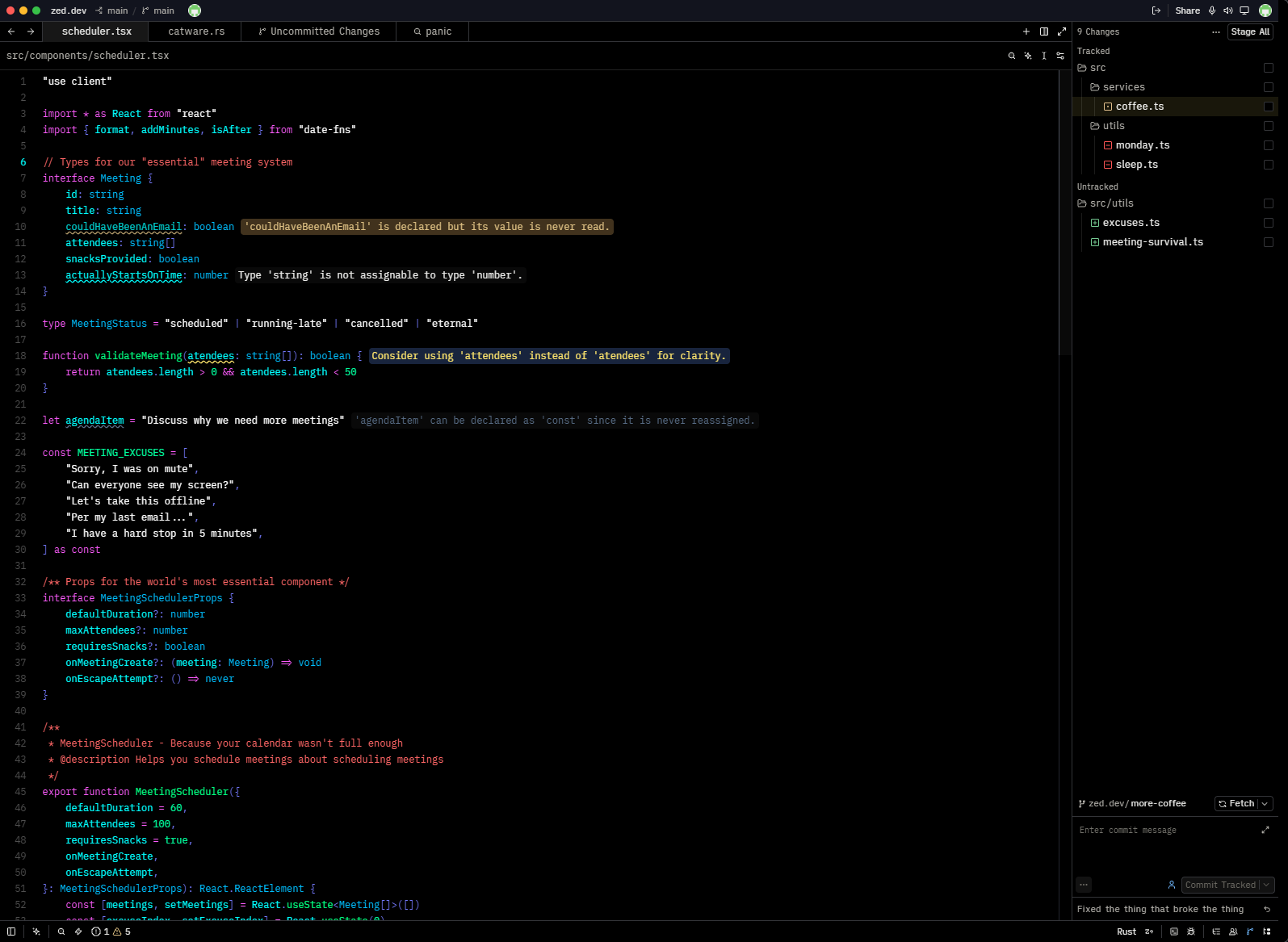Open a new tab with the plus icon

(x=1026, y=31)
